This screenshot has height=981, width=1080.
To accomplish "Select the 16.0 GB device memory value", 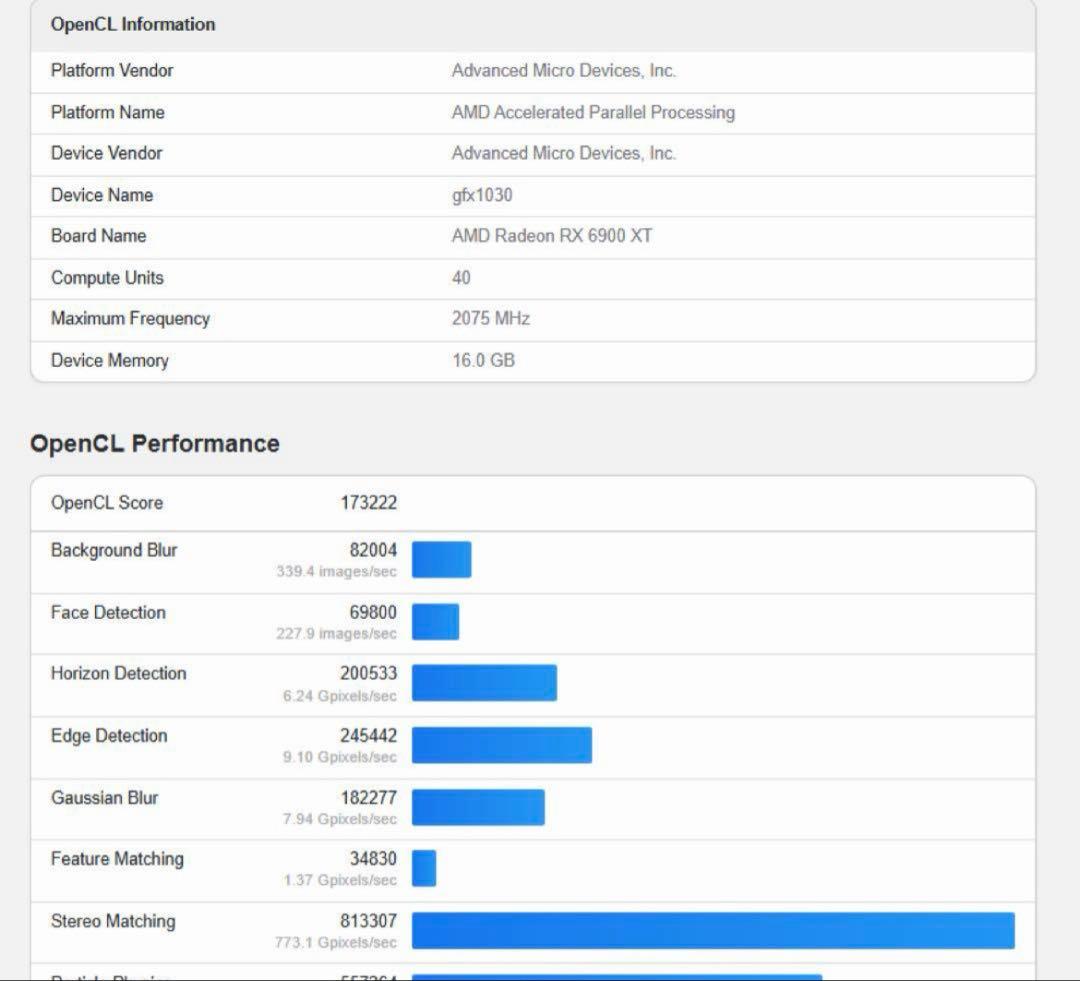I will click(x=483, y=361).
